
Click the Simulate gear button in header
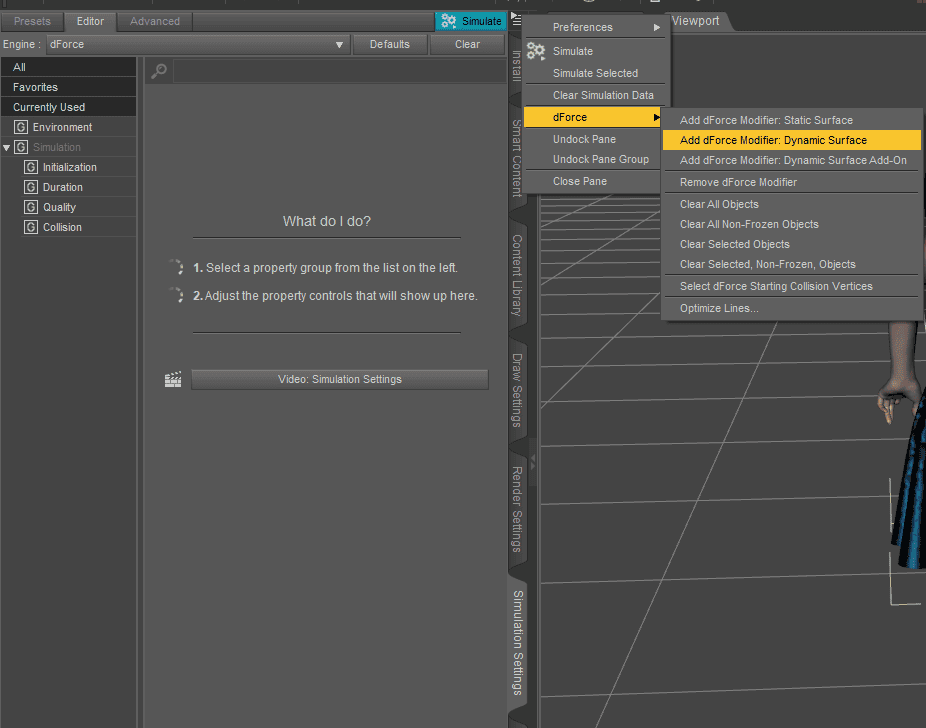click(x=471, y=21)
